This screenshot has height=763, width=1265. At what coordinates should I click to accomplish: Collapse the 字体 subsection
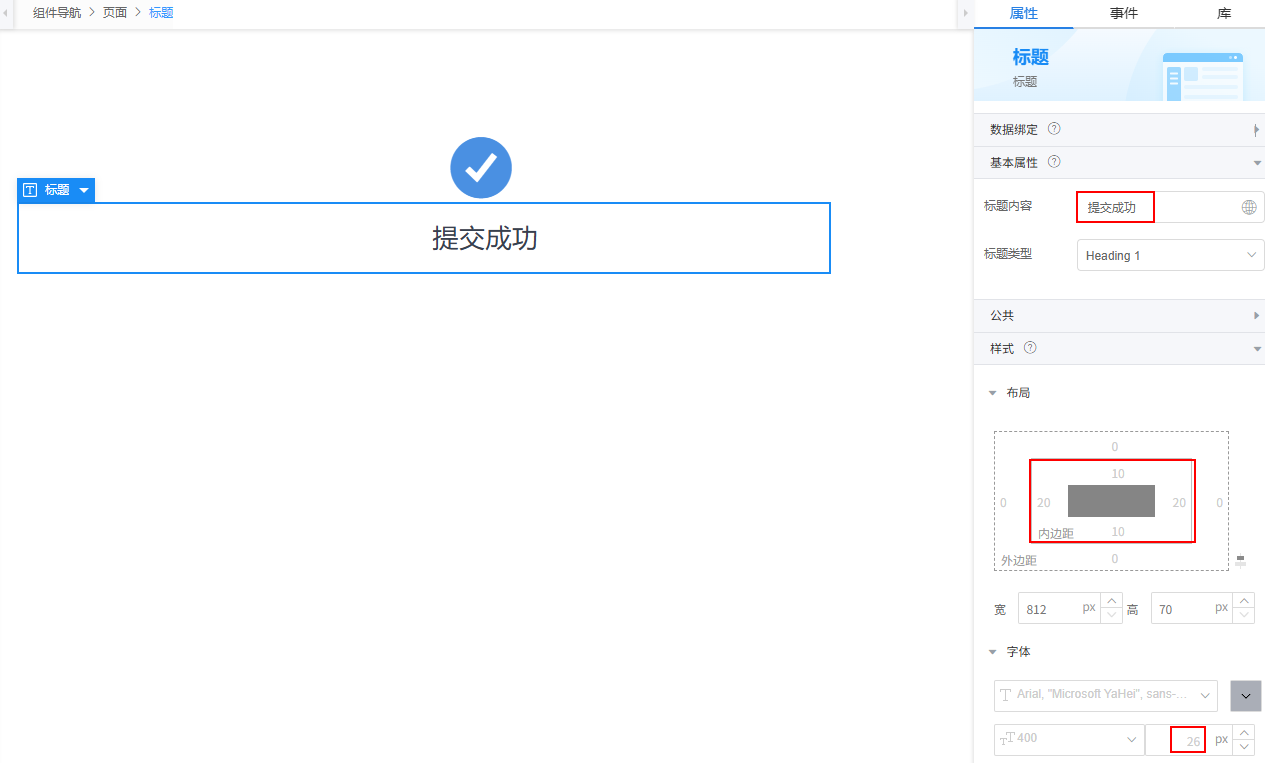coord(993,652)
